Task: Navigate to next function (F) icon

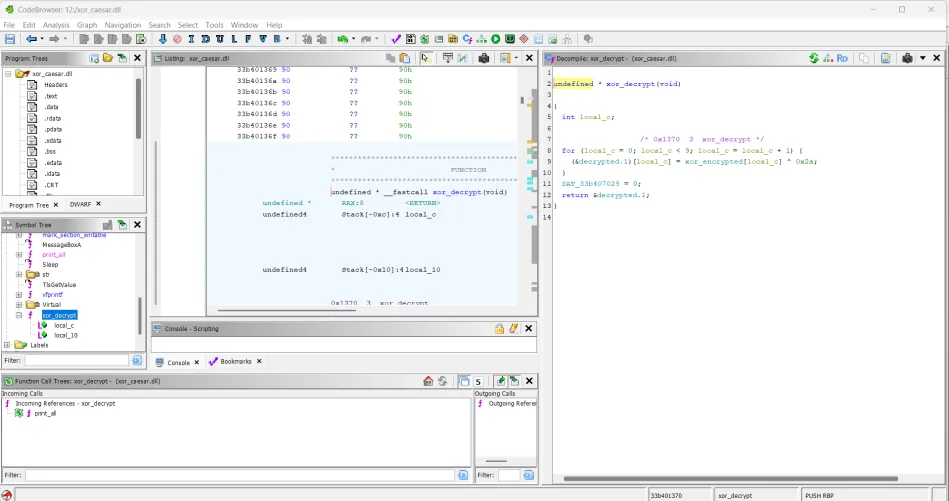Action: 248,39
